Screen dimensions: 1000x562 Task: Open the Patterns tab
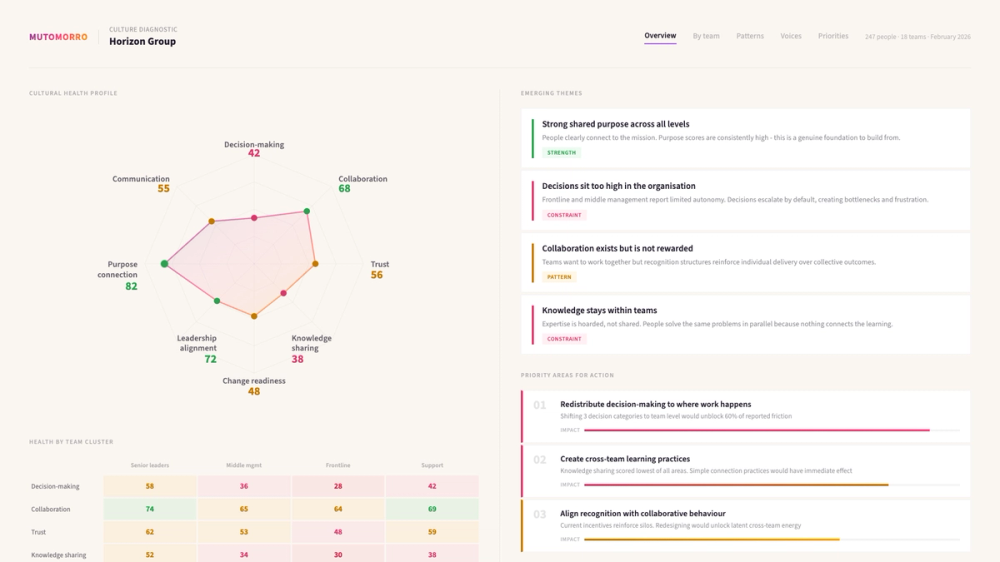750,36
